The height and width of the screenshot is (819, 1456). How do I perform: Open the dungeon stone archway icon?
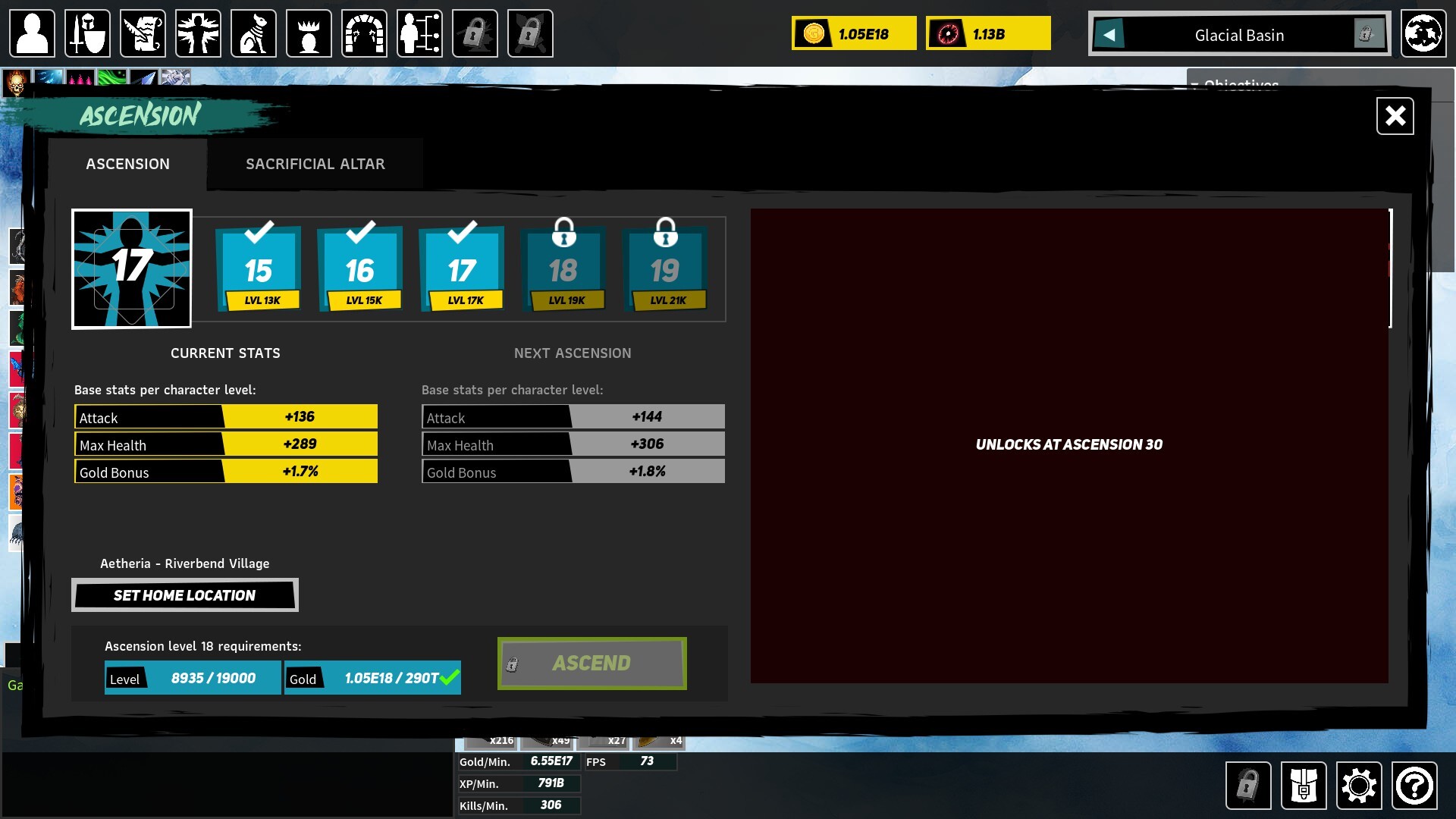(x=364, y=33)
